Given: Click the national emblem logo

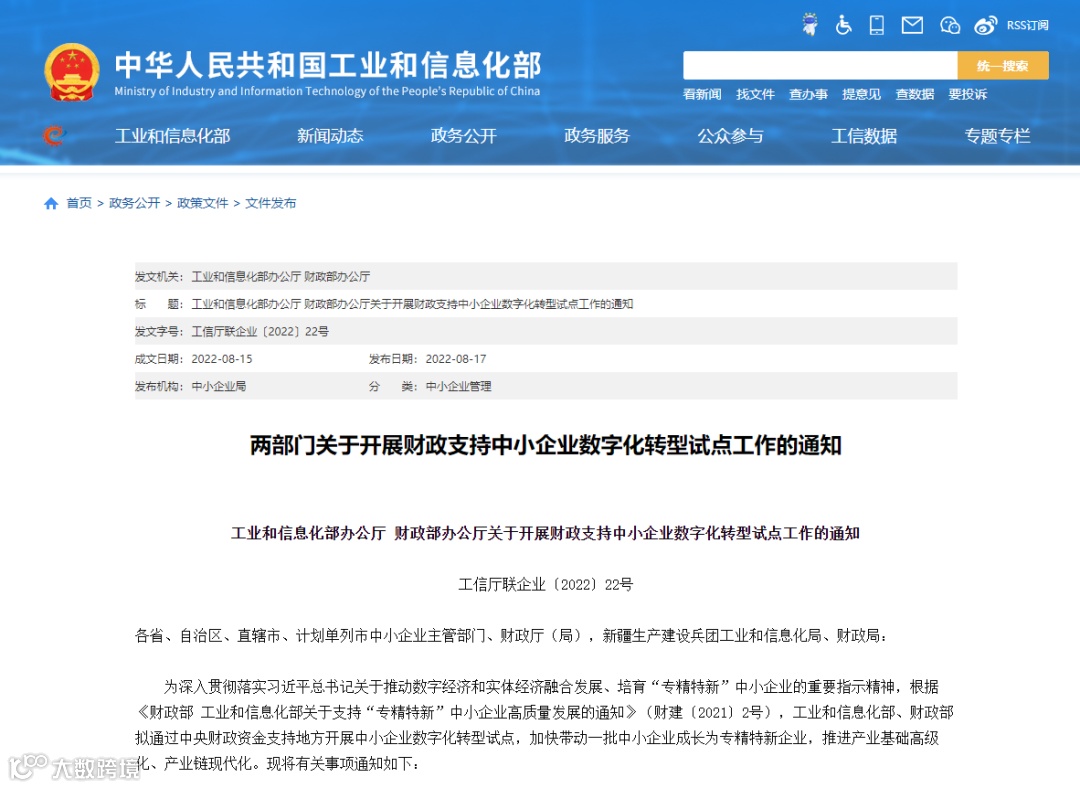Looking at the screenshot, I should coord(72,72).
